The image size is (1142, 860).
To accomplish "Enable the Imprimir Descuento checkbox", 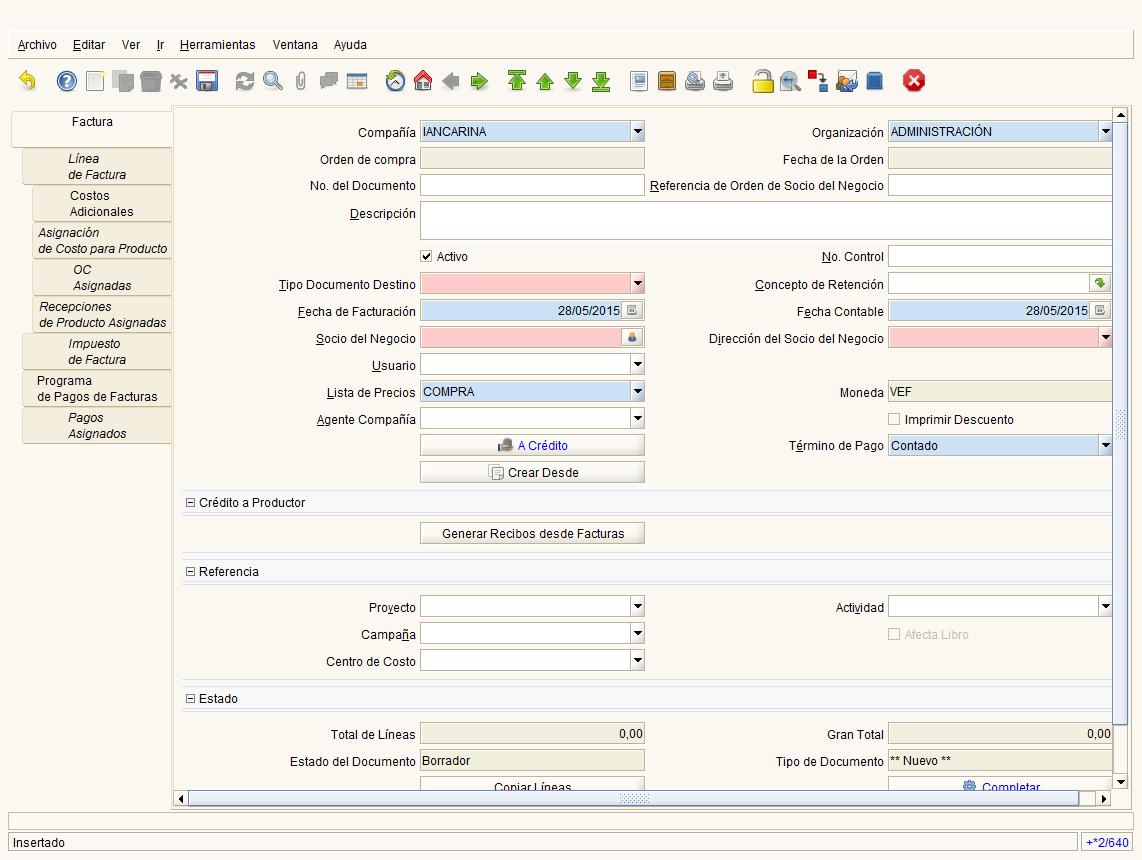I will coord(894,419).
